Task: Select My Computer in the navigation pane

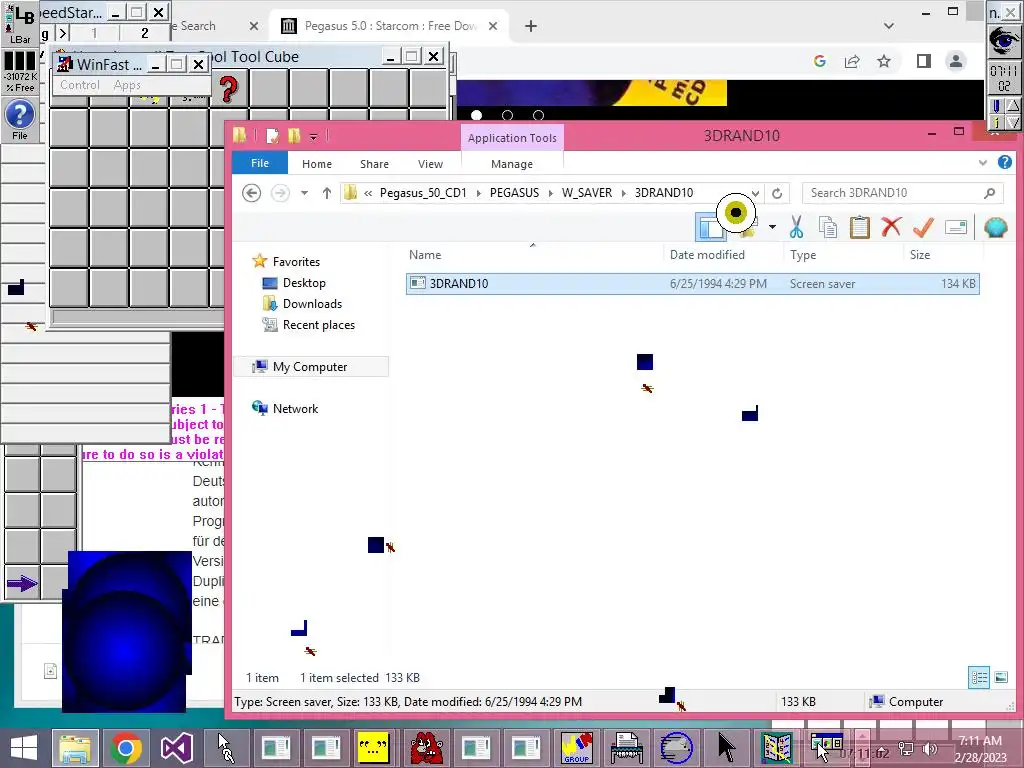Action: (x=310, y=366)
